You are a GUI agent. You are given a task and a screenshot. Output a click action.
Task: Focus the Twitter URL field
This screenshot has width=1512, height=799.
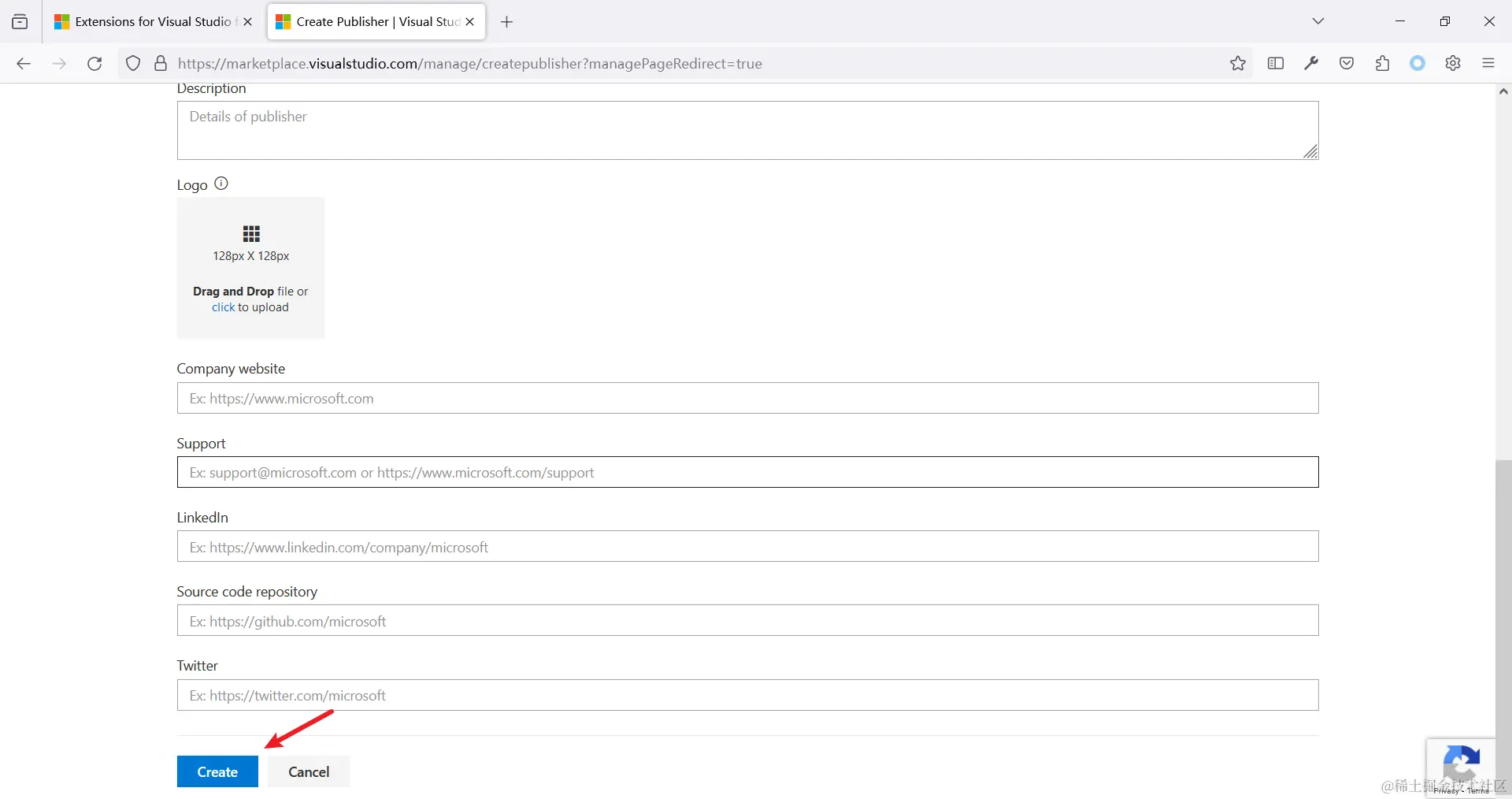[x=747, y=696]
